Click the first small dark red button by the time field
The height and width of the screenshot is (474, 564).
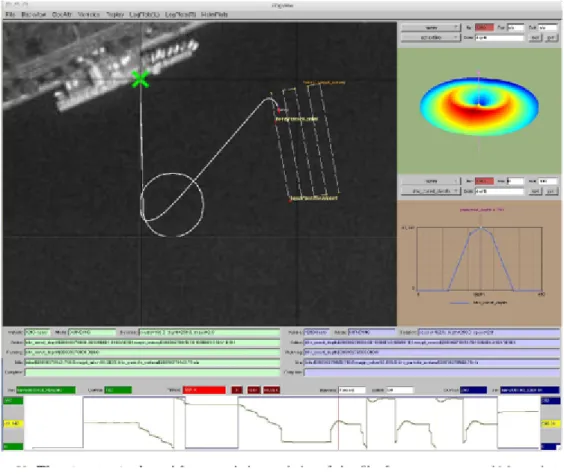(237, 390)
